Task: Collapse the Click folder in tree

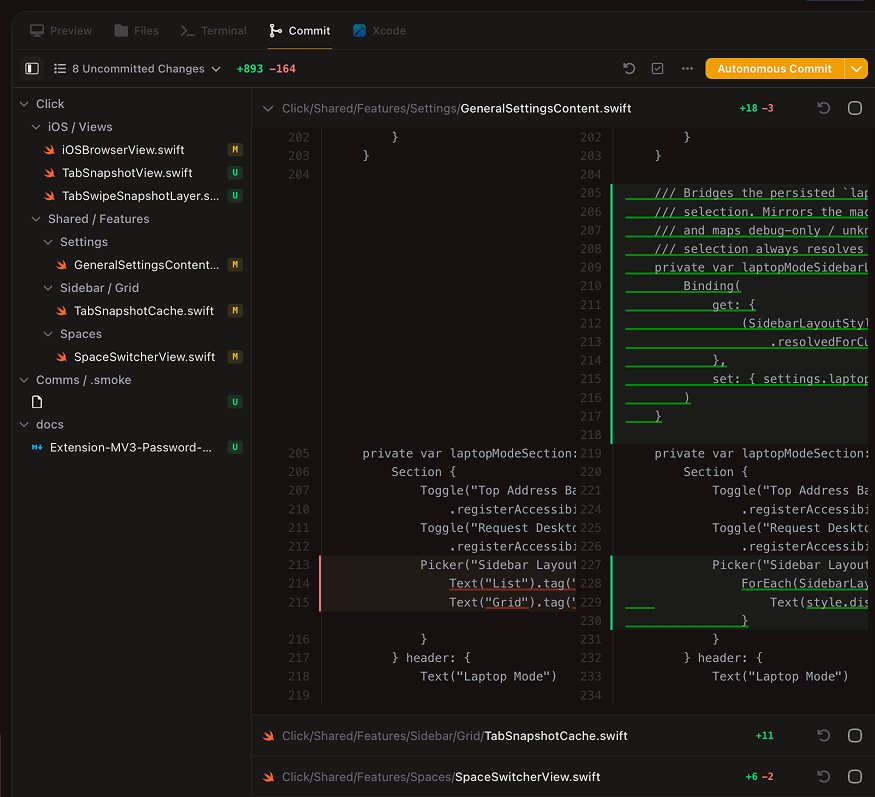Action: point(24,104)
